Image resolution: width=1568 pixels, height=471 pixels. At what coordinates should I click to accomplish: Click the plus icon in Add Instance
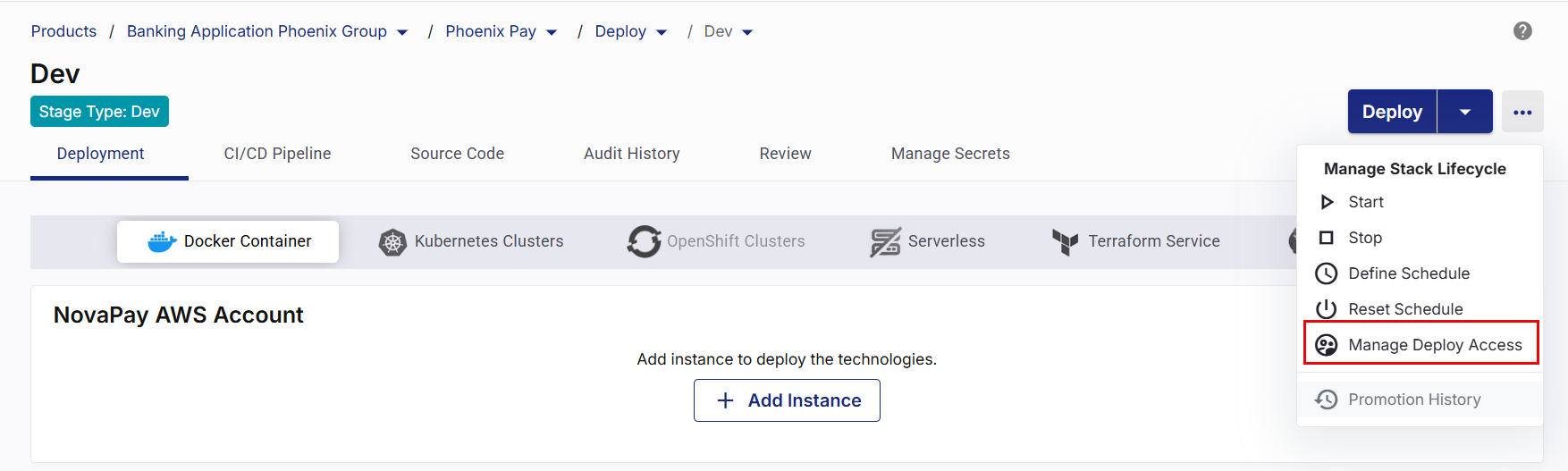pyautogui.click(x=726, y=400)
